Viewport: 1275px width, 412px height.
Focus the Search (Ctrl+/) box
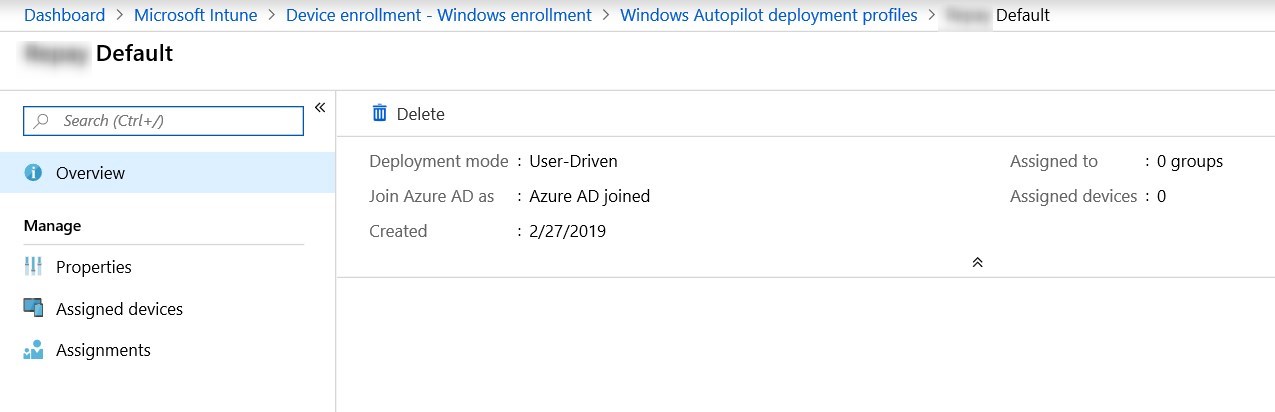pyautogui.click(x=163, y=121)
